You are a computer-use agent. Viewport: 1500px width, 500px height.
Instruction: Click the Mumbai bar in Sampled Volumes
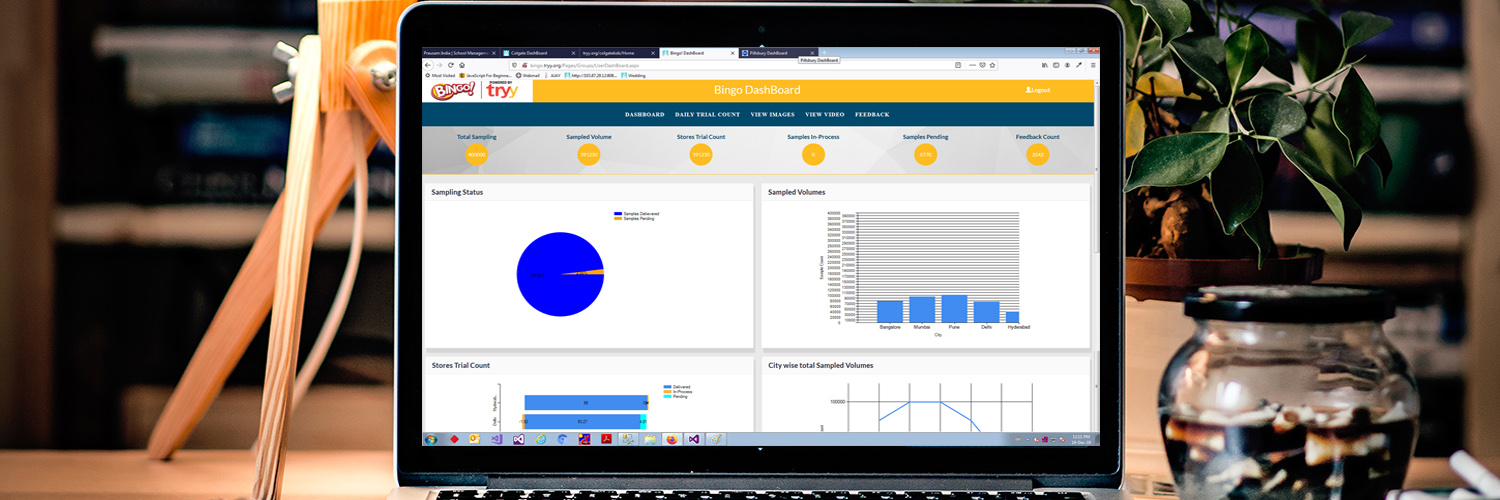(x=922, y=310)
